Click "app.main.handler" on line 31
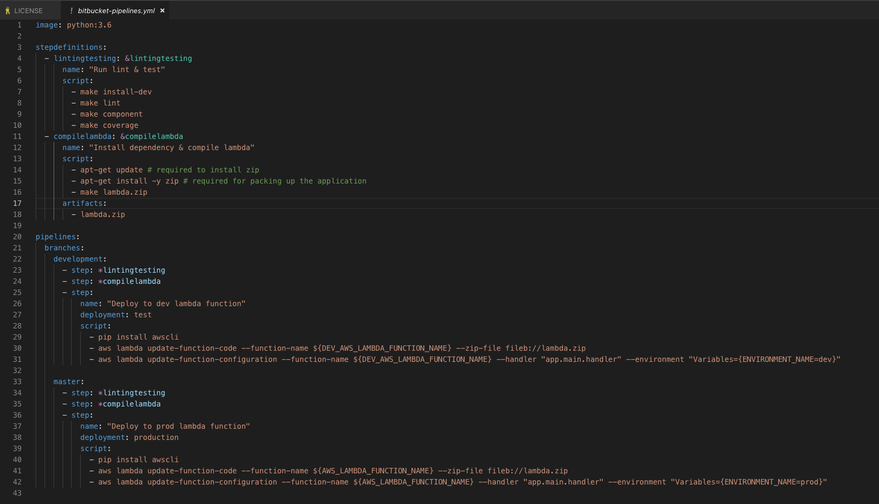 click(581, 359)
